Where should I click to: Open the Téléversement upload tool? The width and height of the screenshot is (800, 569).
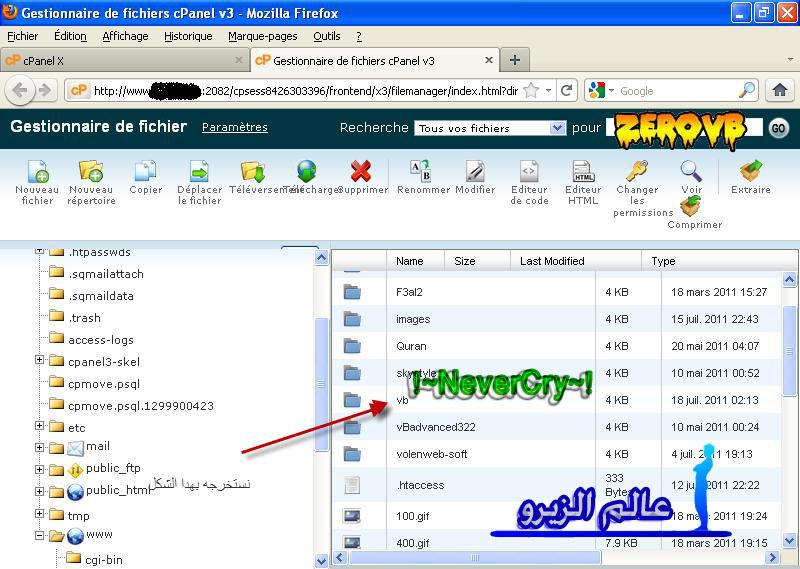pos(253,171)
